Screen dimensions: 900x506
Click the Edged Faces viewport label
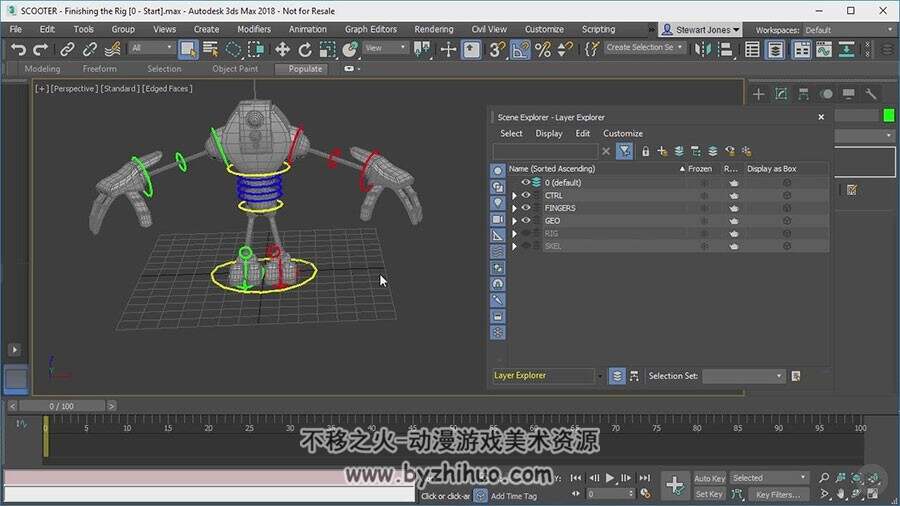click(168, 88)
